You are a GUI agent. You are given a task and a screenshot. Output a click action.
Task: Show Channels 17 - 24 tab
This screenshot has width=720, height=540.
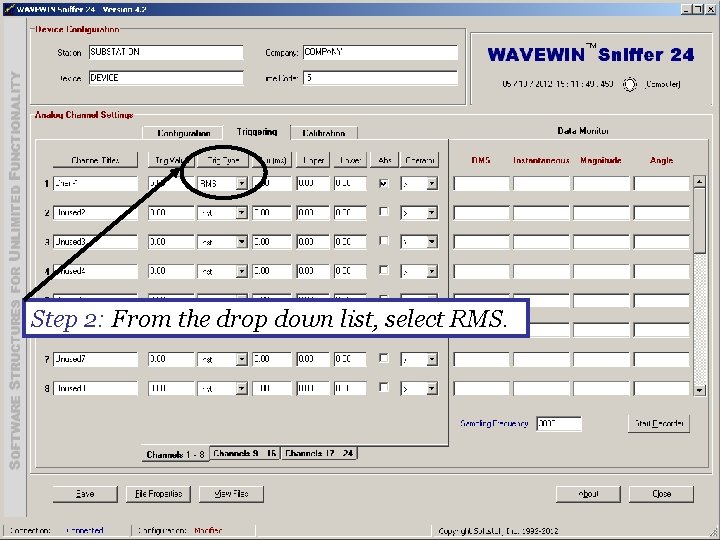pyautogui.click(x=319, y=453)
